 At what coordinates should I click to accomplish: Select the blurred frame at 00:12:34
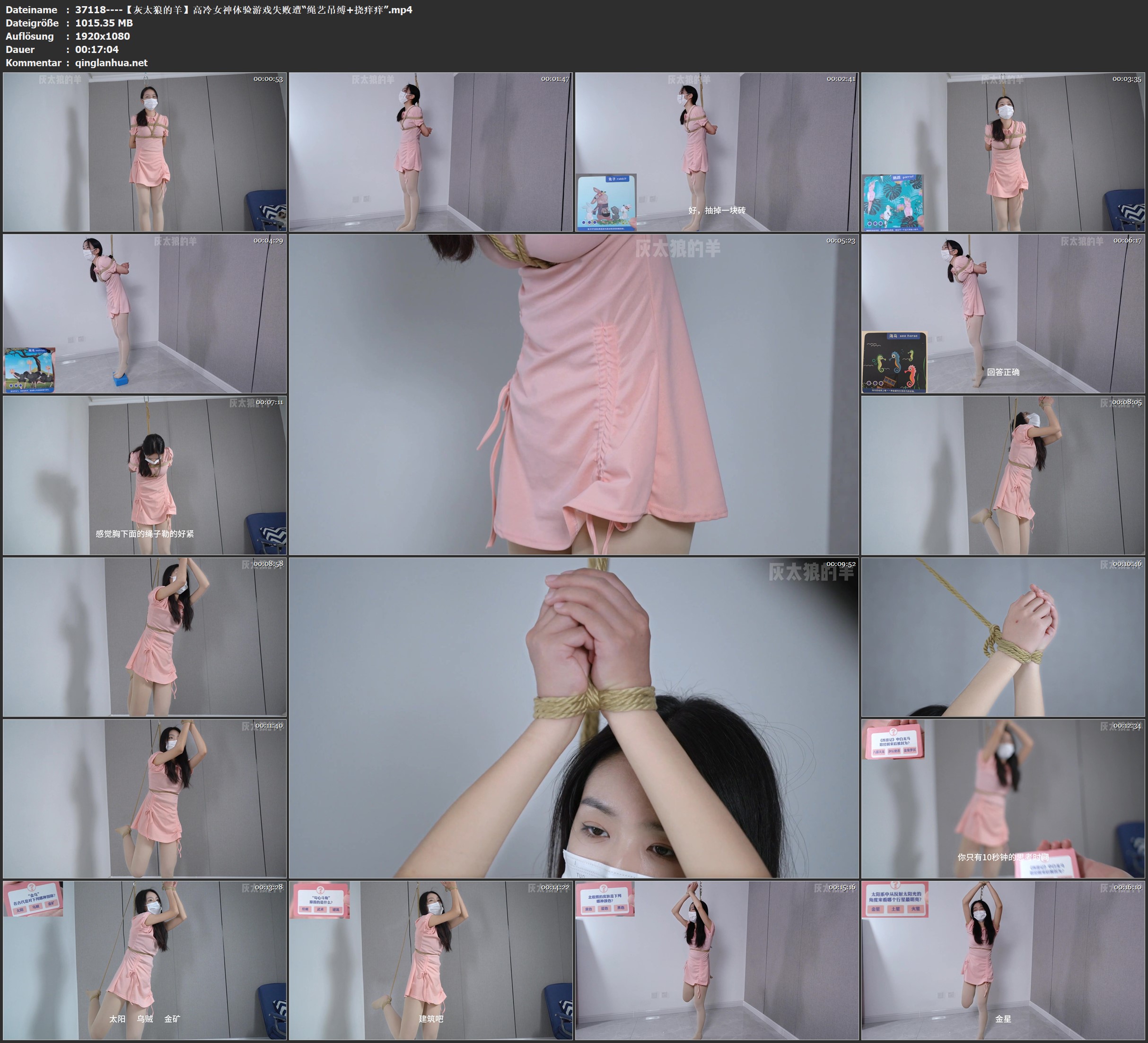[1003, 798]
